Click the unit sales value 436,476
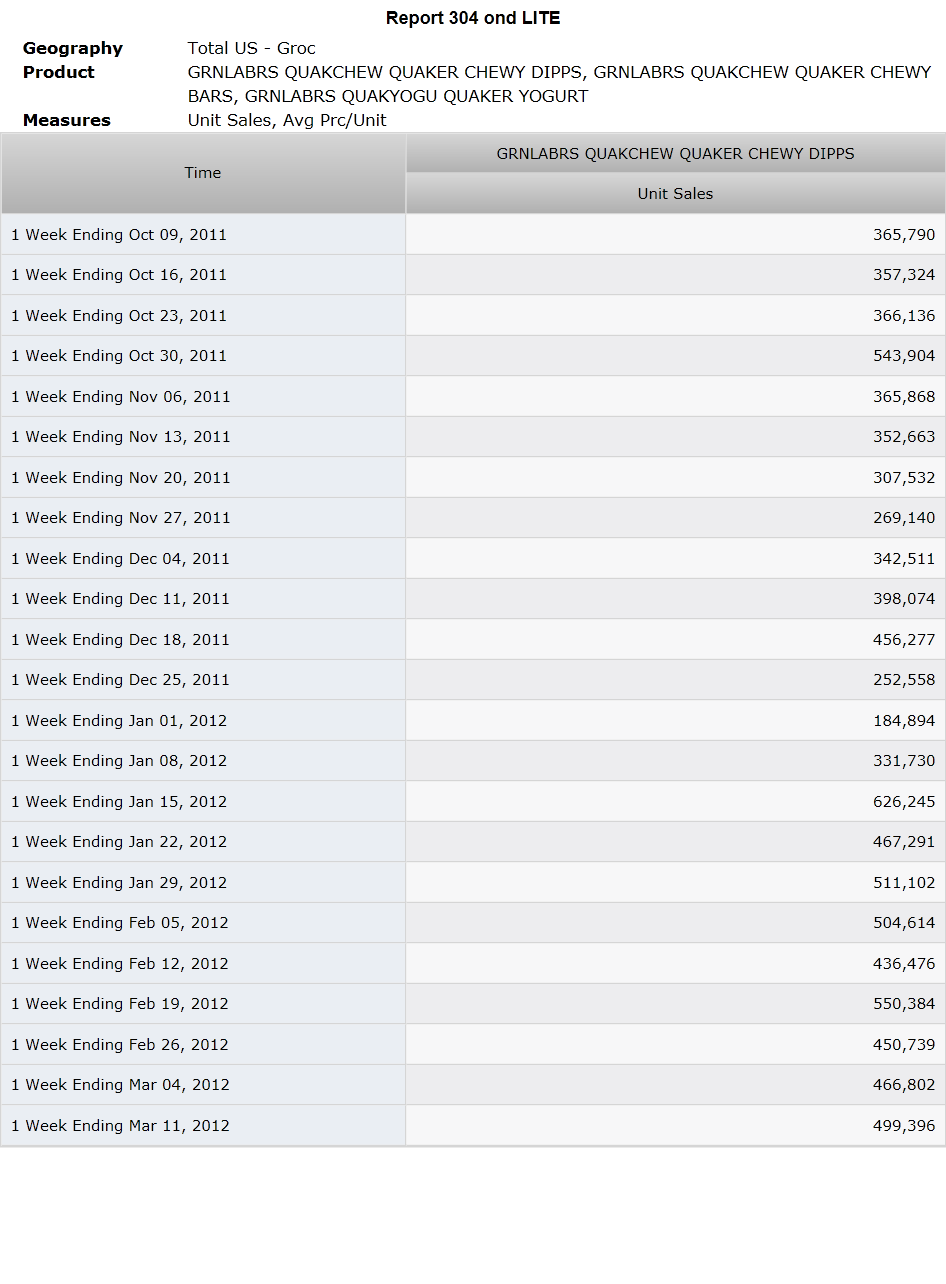This screenshot has height=1284, width=946. point(904,963)
